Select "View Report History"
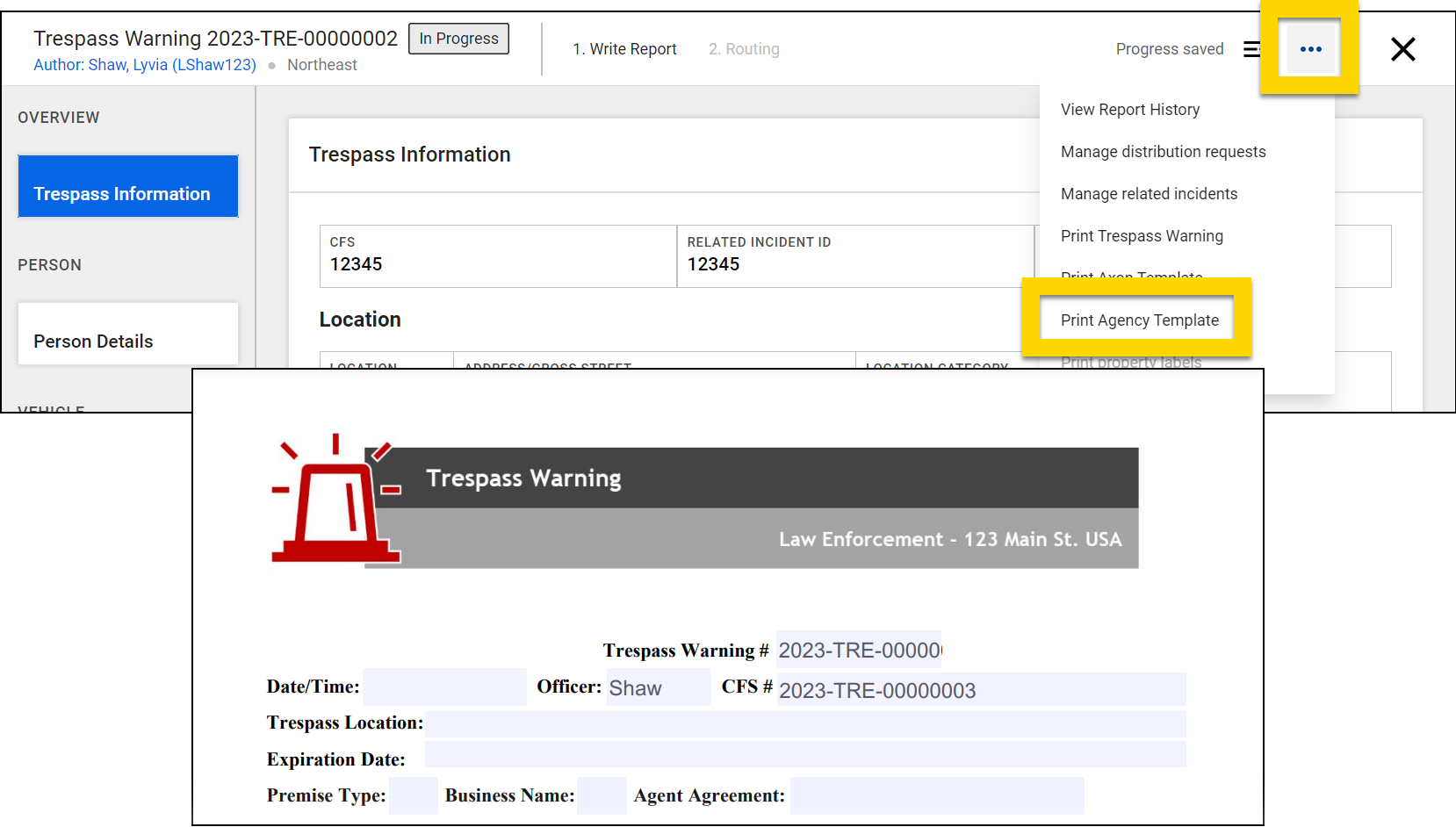 point(1129,109)
